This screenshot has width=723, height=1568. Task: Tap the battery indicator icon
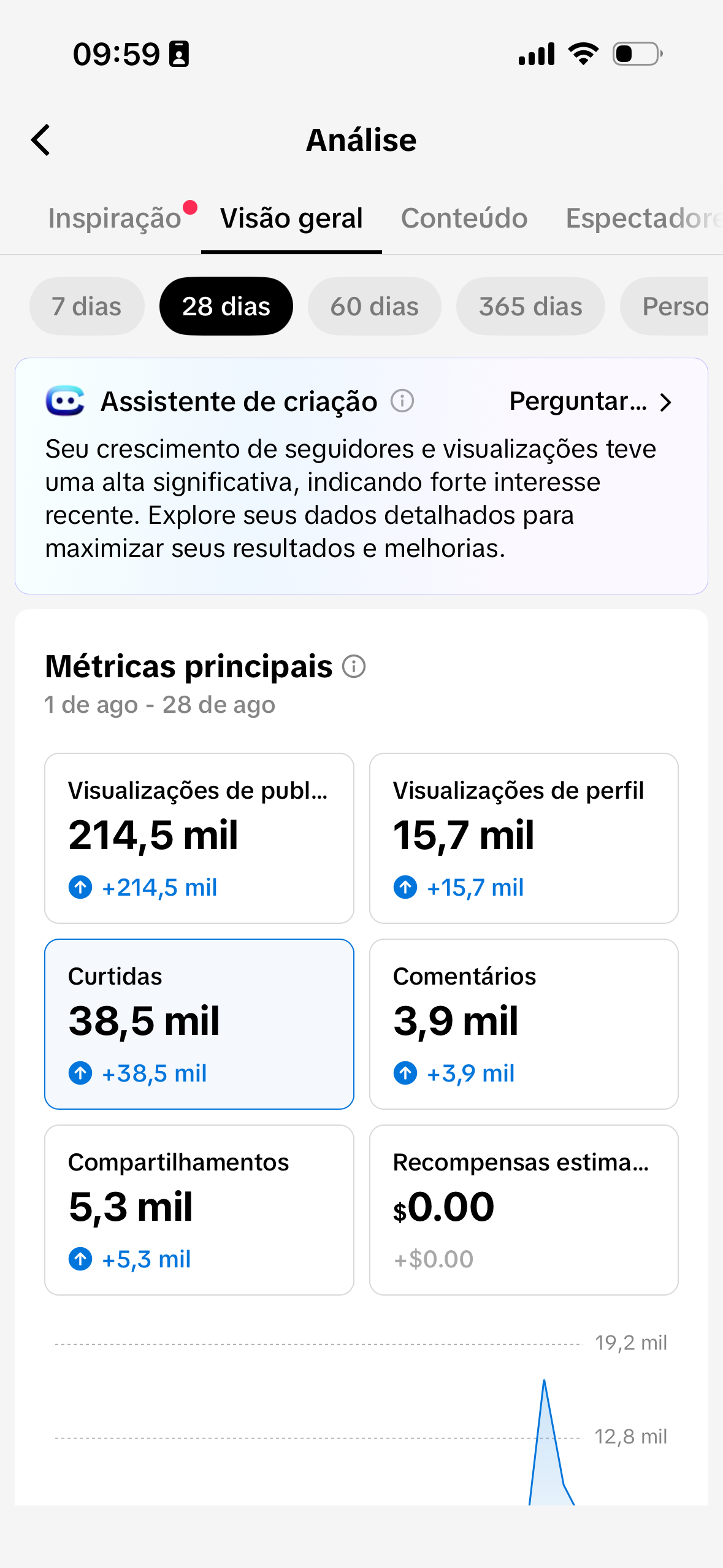[x=638, y=54]
